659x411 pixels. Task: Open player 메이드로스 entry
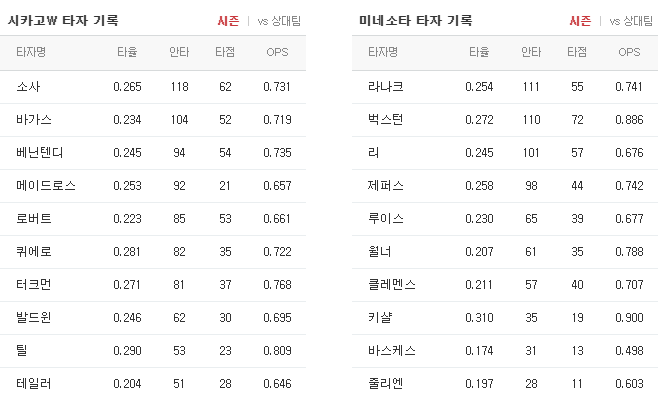point(46,185)
